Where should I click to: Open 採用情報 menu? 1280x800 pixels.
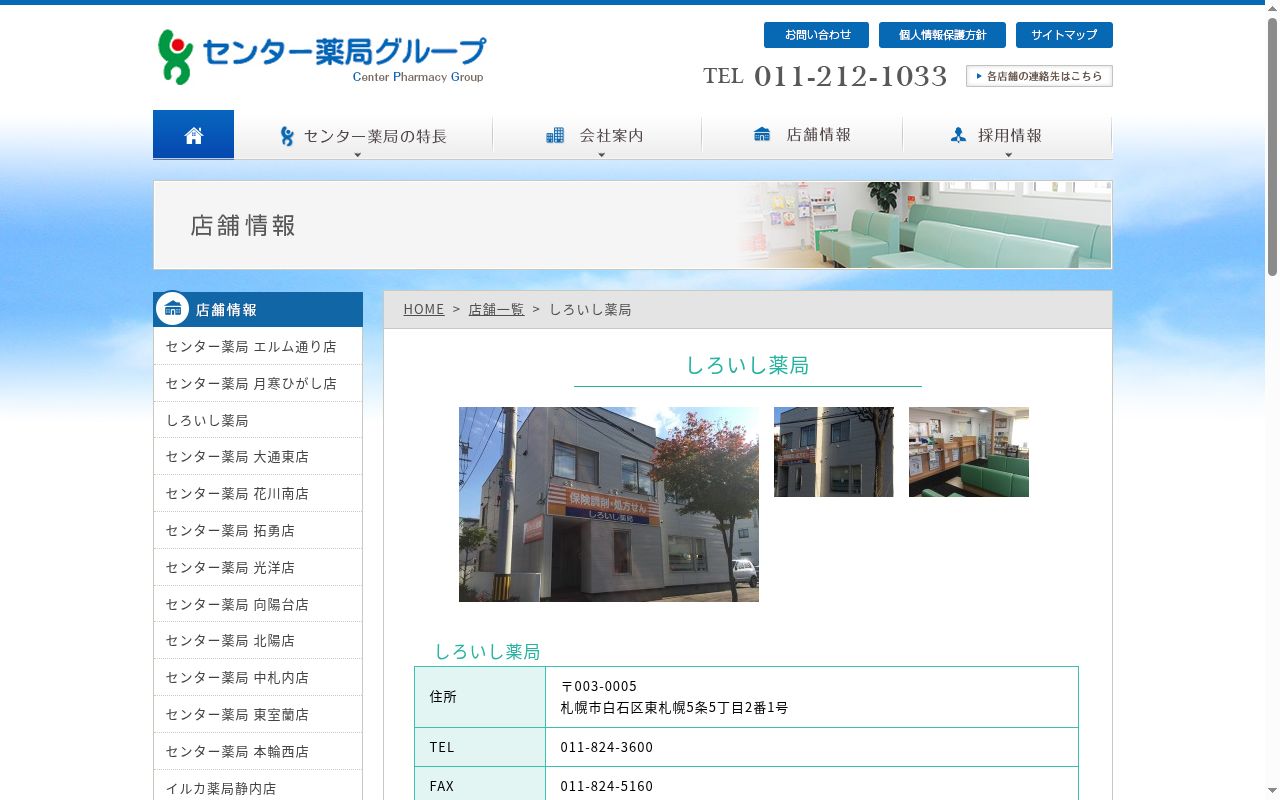coord(1008,136)
